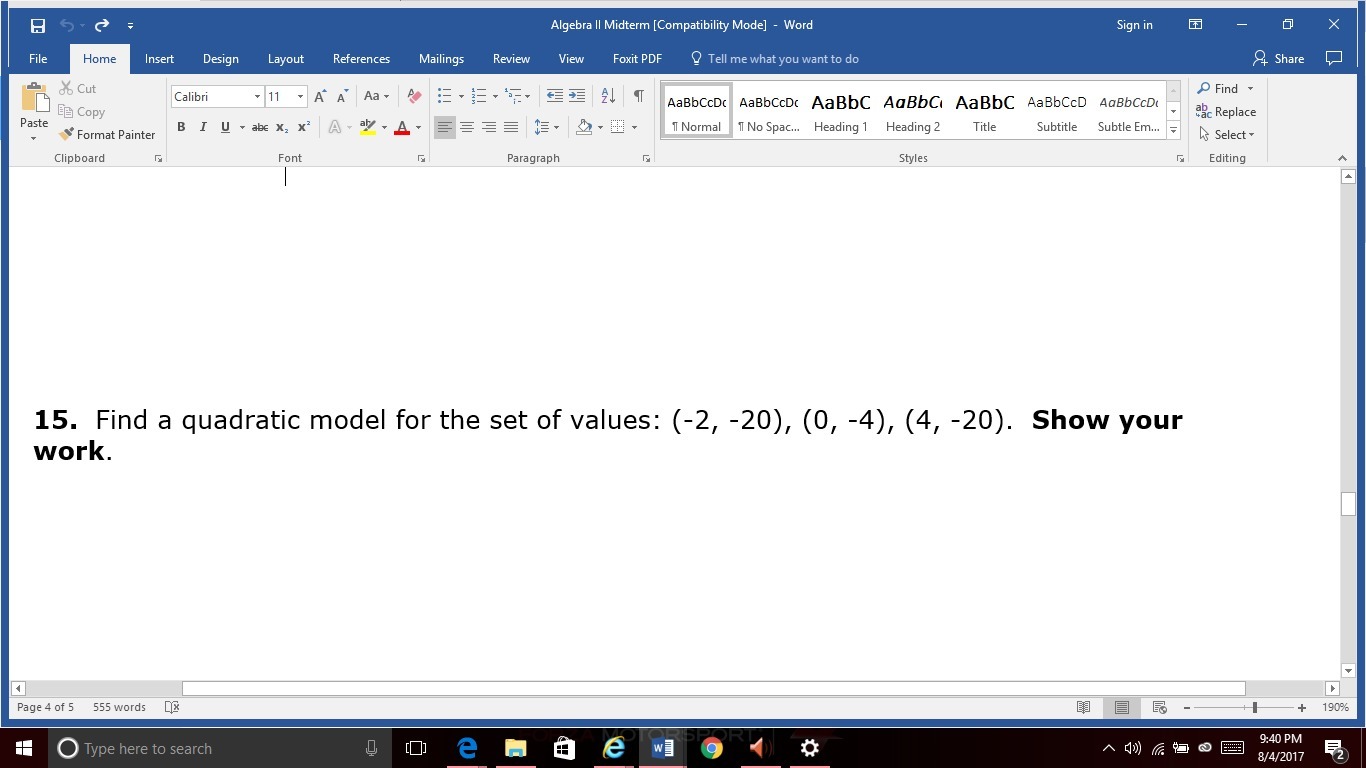Click the Cut button
This screenshot has width=1366, height=768.
[x=78, y=89]
